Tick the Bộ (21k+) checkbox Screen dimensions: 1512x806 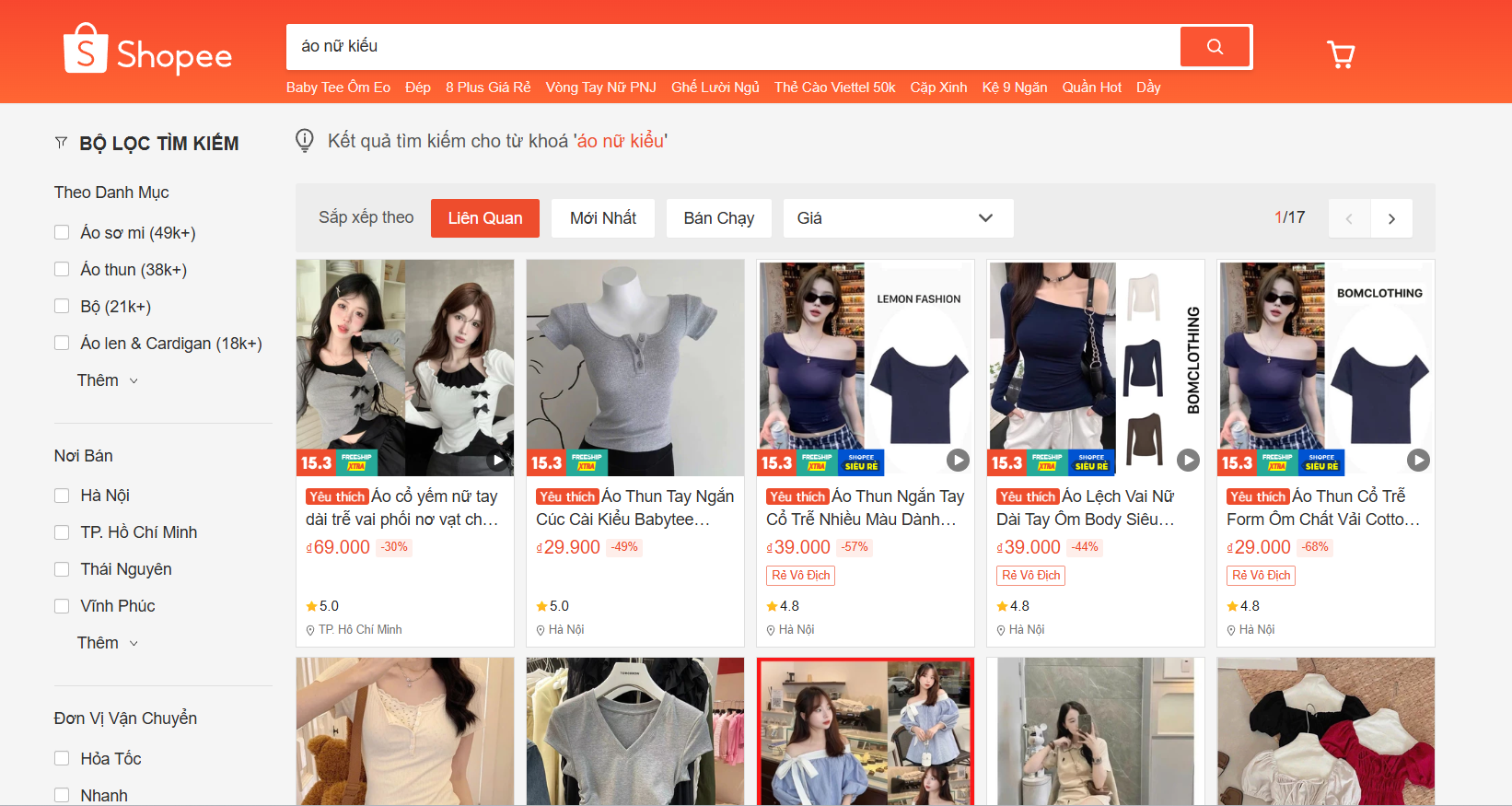pyautogui.click(x=62, y=306)
